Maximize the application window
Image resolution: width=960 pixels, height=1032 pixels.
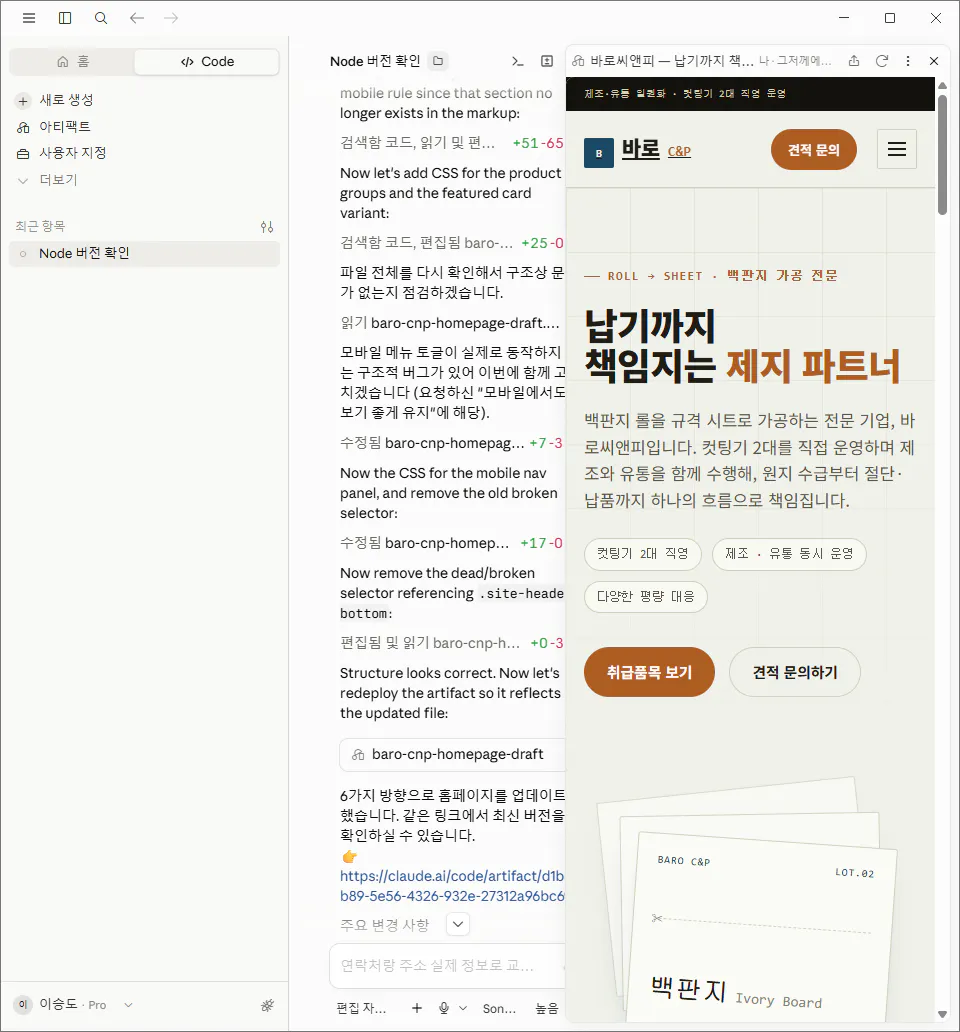coord(890,18)
